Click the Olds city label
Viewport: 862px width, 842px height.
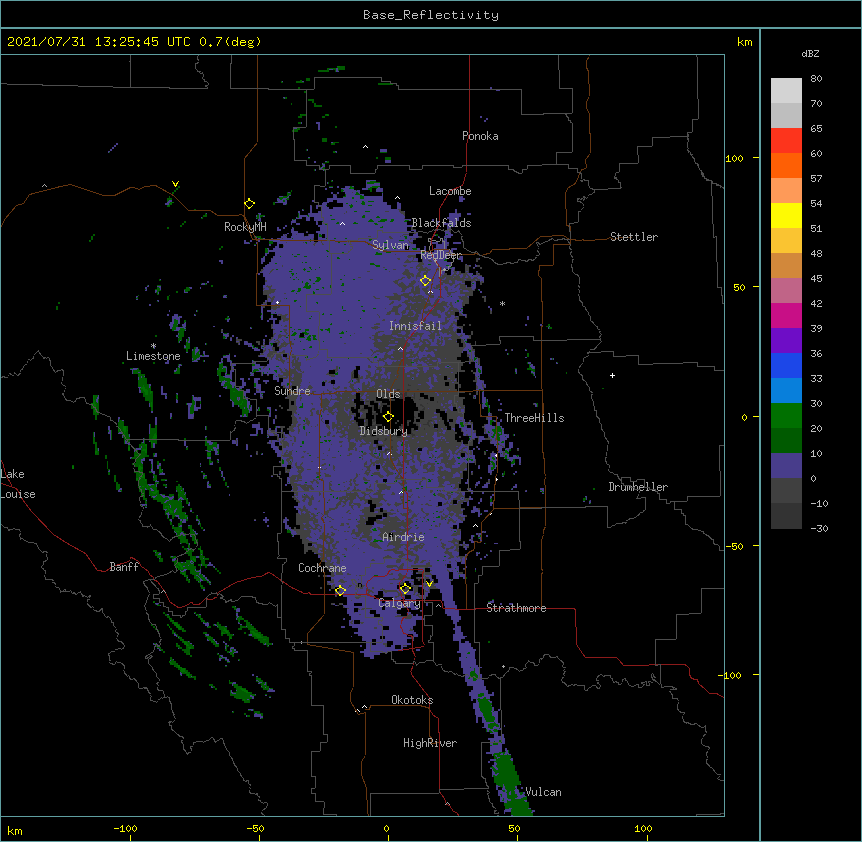388,394
